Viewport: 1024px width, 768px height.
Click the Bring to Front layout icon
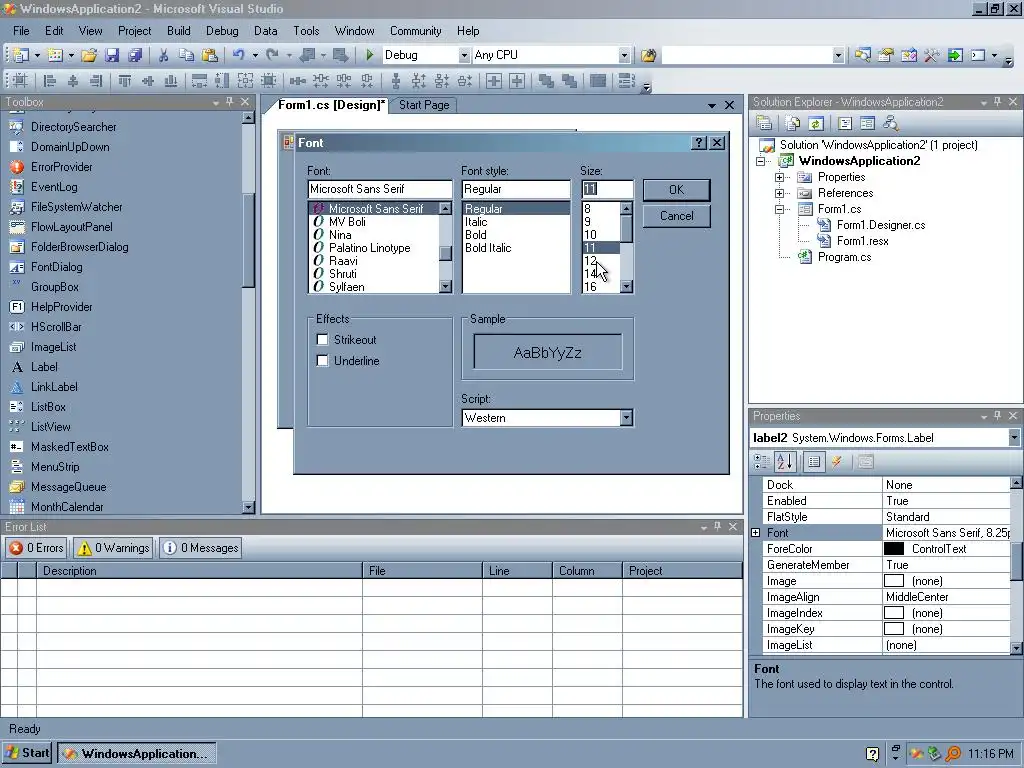tap(546, 81)
